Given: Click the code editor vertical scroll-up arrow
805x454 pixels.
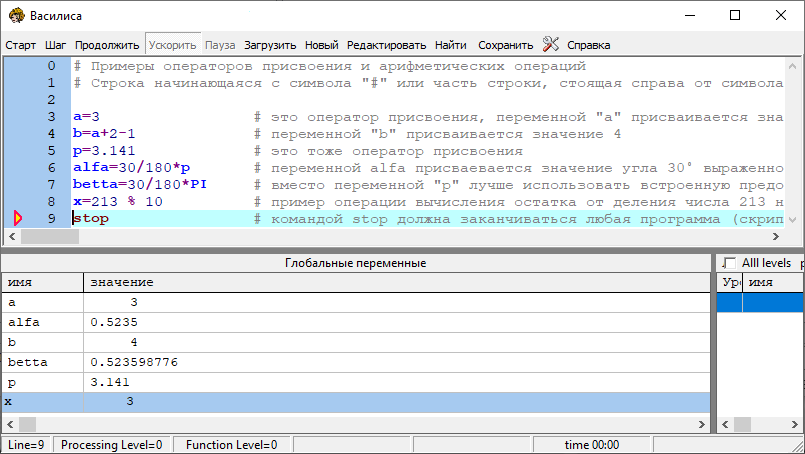Looking at the screenshot, I should pyautogui.click(x=792, y=66).
